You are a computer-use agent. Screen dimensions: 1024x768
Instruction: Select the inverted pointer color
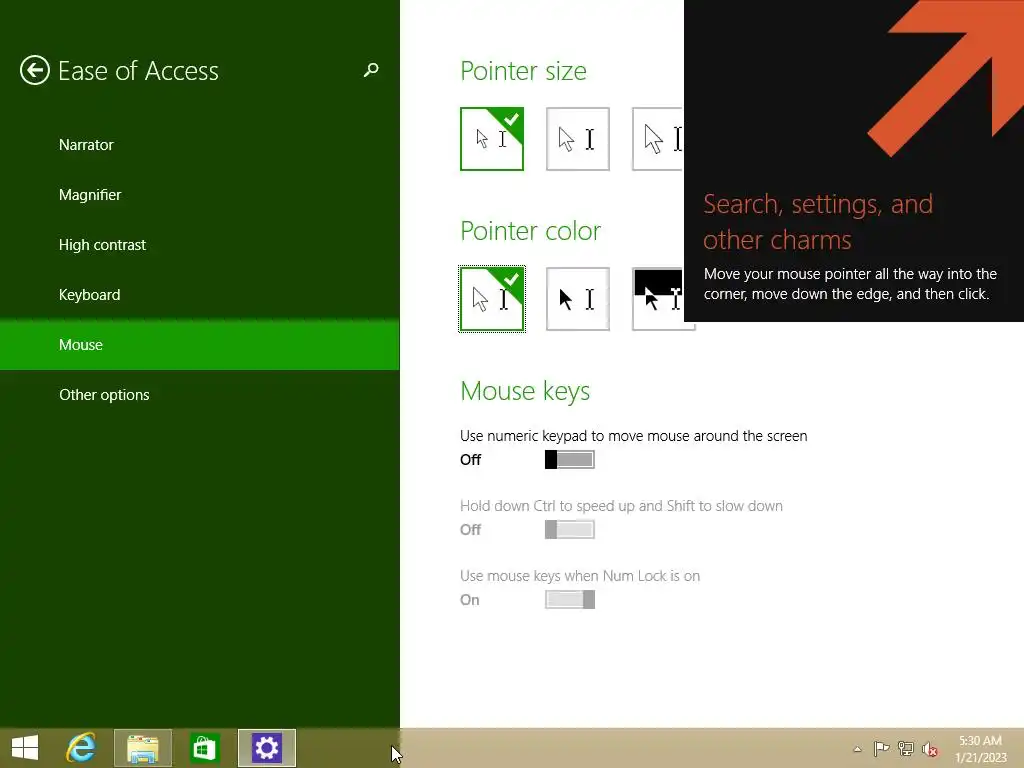658,299
